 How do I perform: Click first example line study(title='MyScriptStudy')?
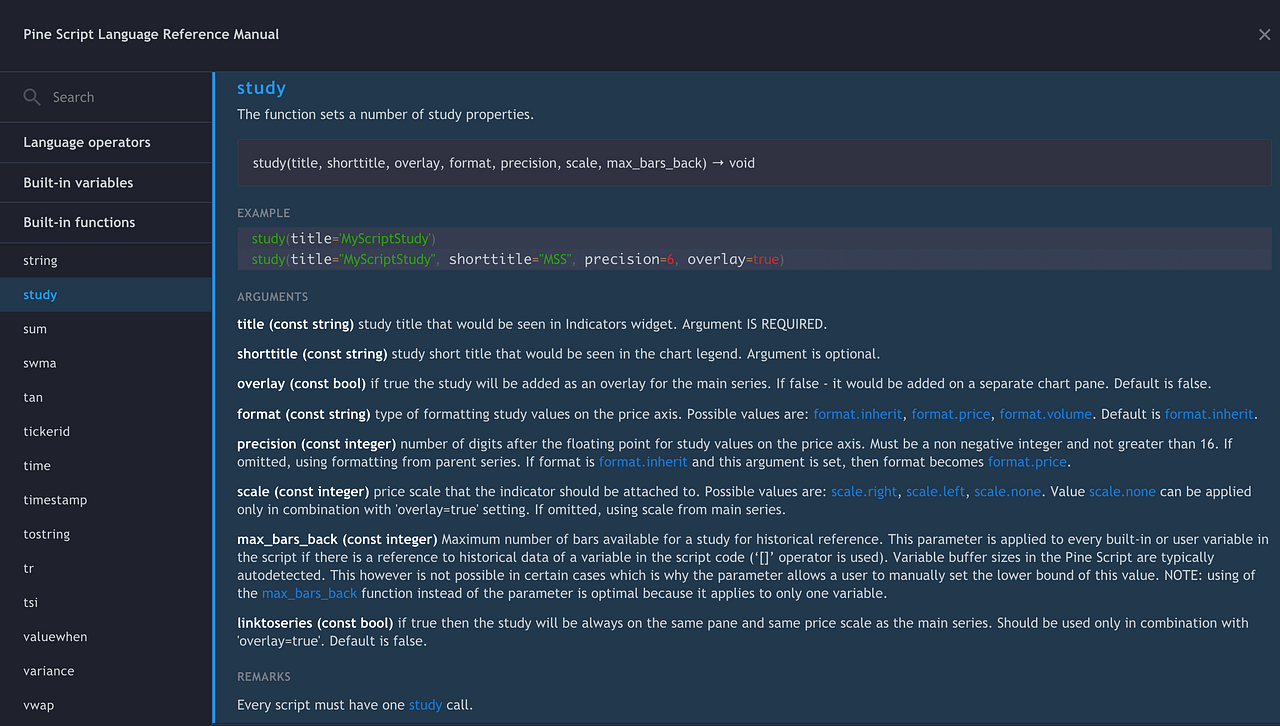tap(344, 239)
